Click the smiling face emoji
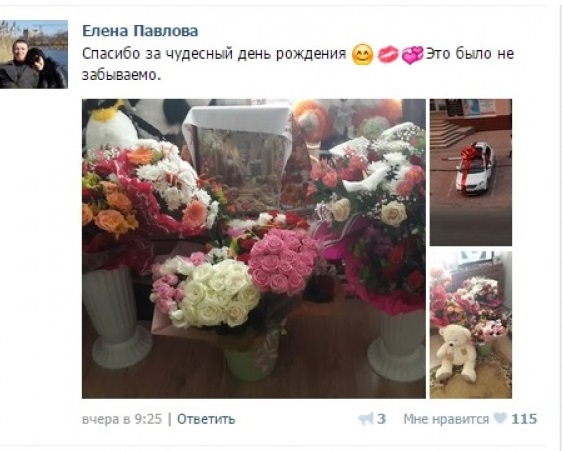The image size is (563, 451). (362, 55)
